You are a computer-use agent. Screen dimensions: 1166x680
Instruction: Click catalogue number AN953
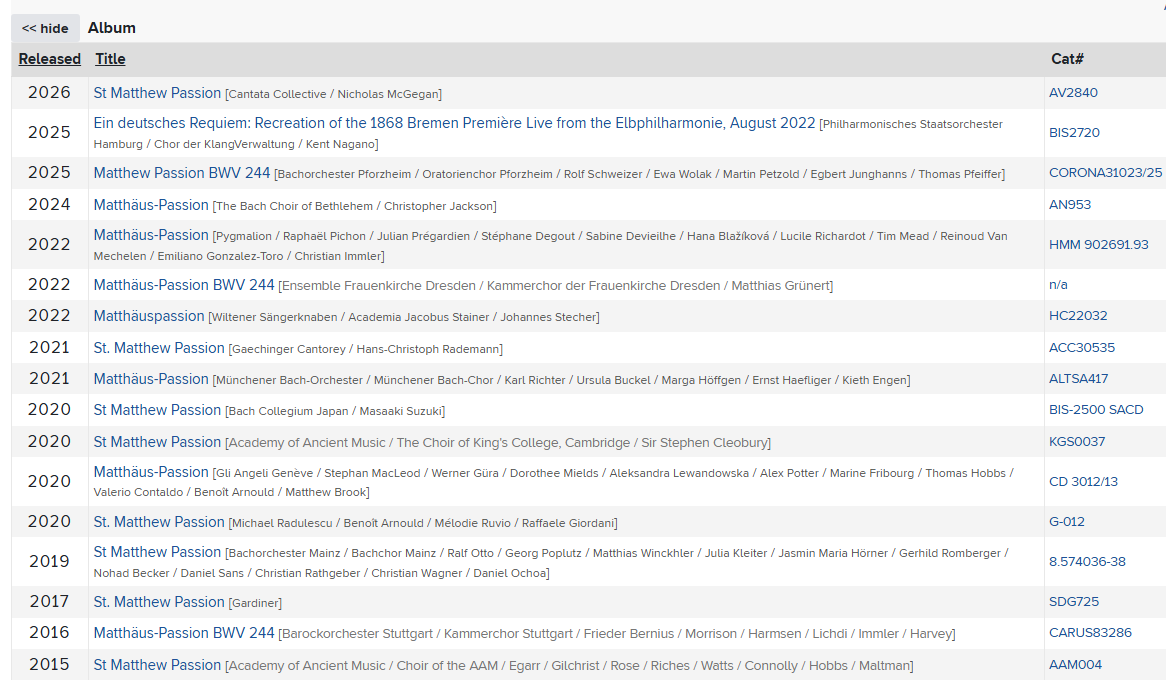[x=1070, y=205]
